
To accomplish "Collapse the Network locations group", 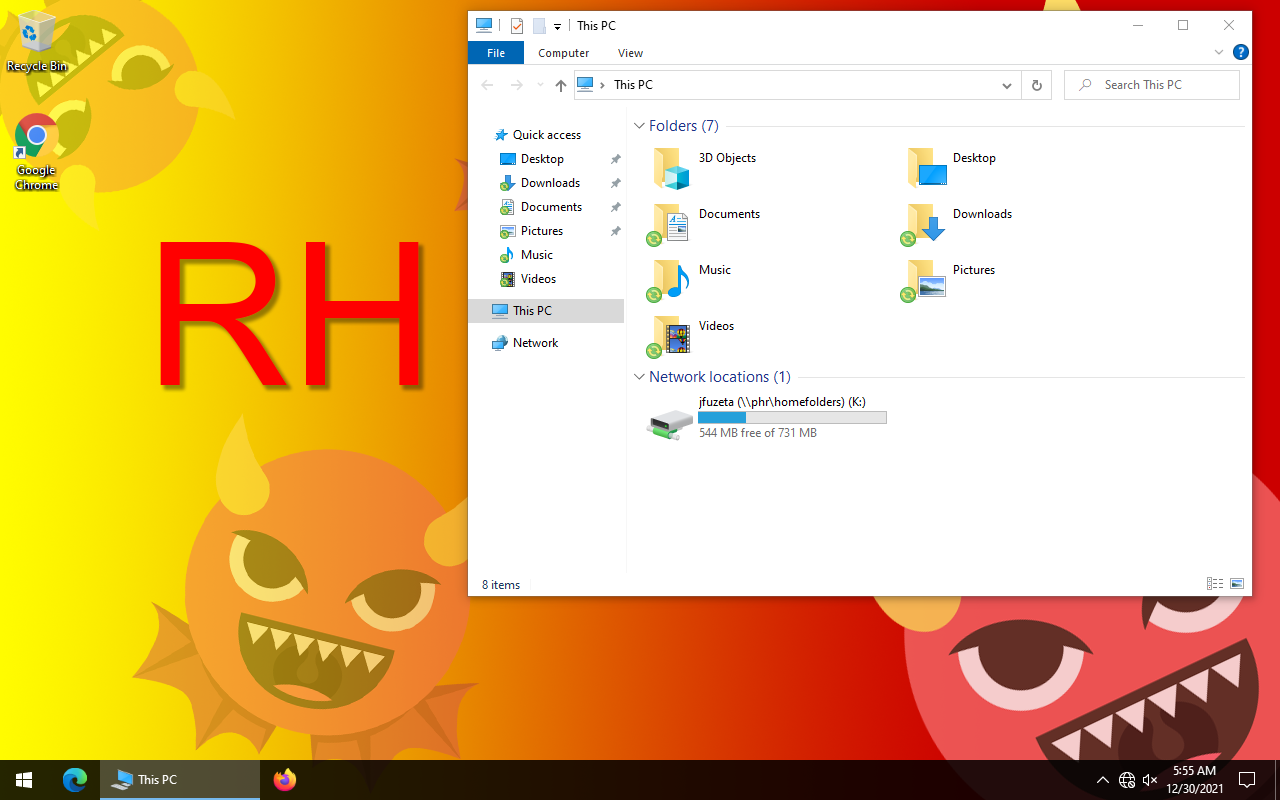I will coord(639,377).
